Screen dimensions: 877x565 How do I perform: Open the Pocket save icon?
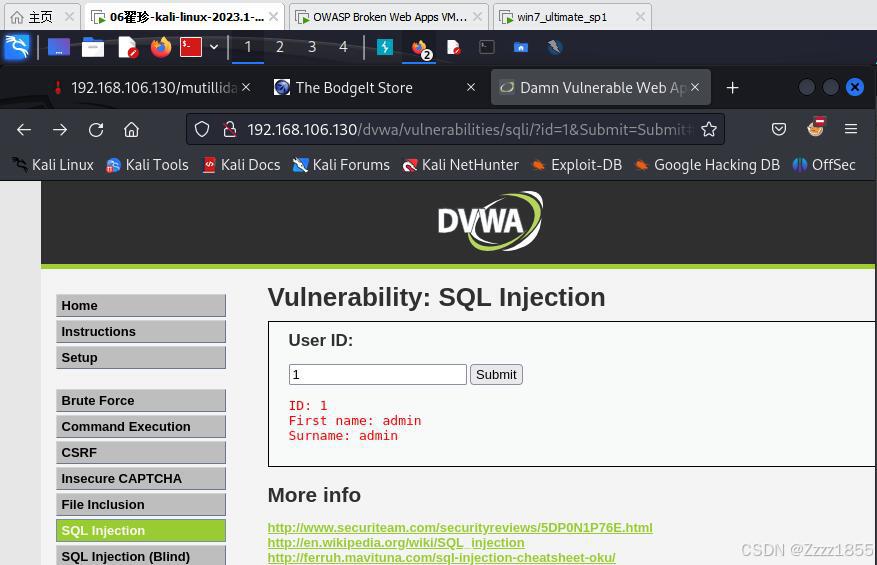(779, 130)
